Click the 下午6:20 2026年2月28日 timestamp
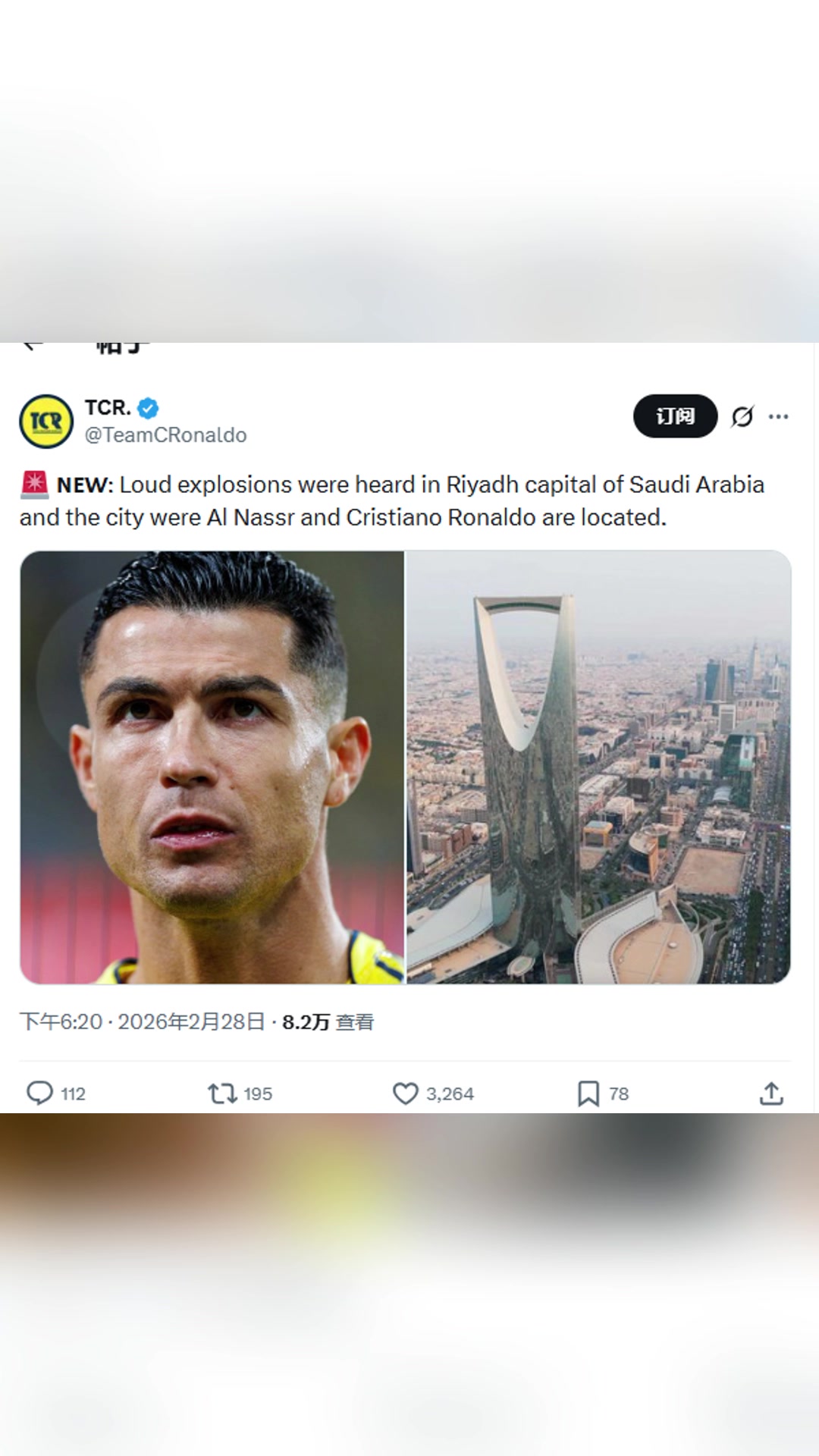The image size is (819, 1456). pyautogui.click(x=142, y=1022)
